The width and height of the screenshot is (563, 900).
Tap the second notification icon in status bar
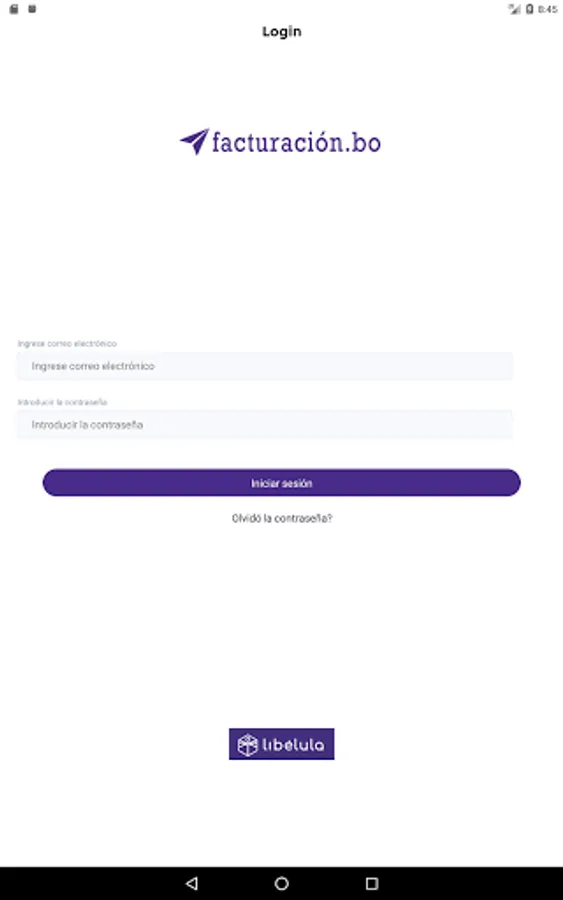(x=32, y=9)
